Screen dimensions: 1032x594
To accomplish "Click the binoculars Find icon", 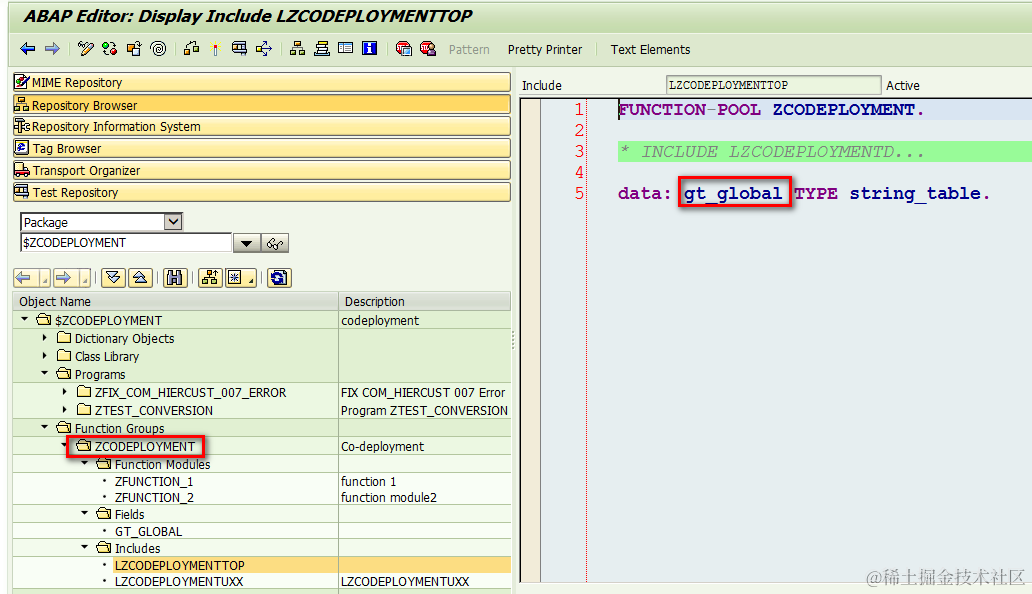I will pyautogui.click(x=174, y=278).
